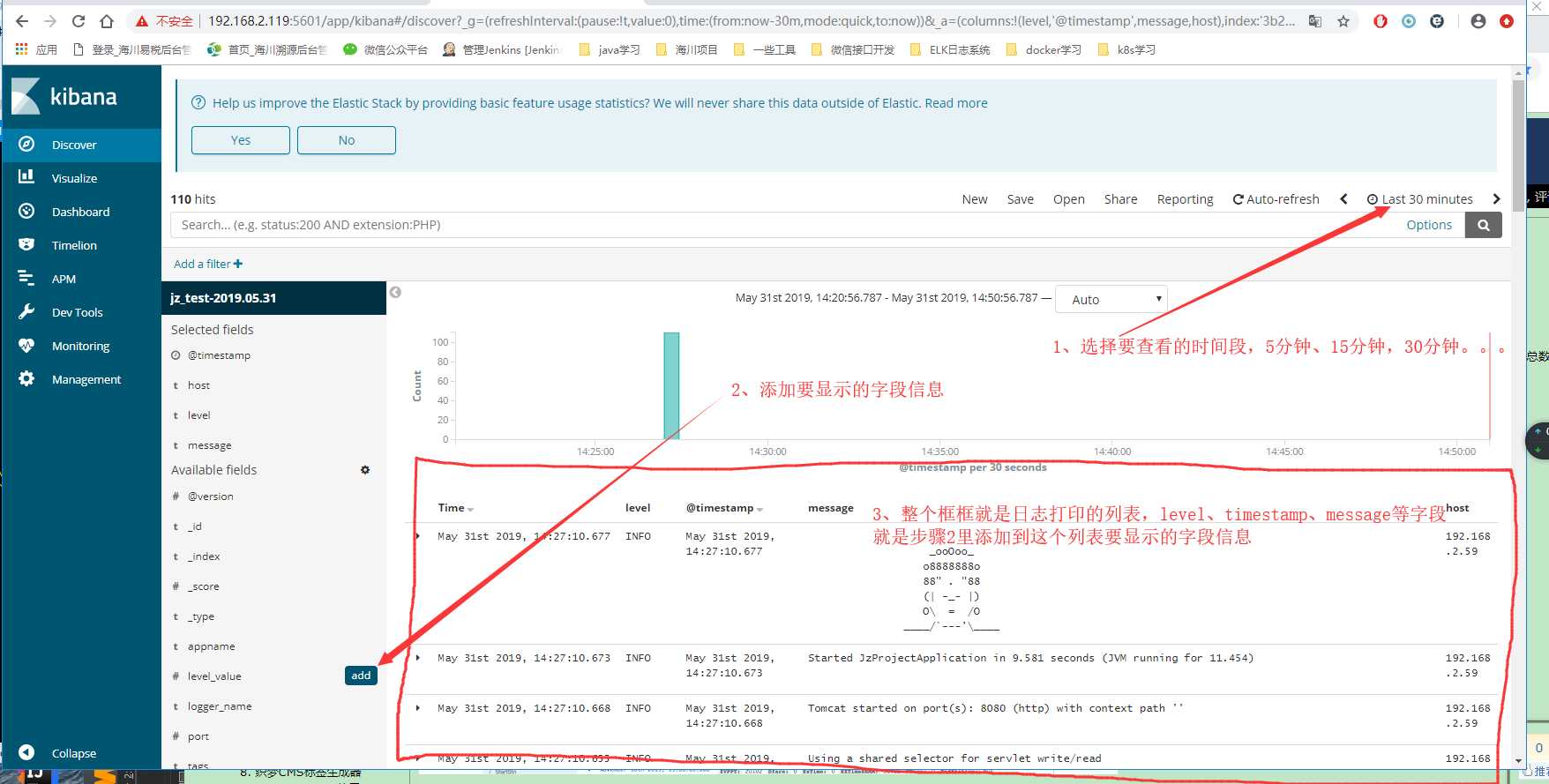Open the Auto interval dropdown
The image size is (1549, 784).
click(1111, 299)
